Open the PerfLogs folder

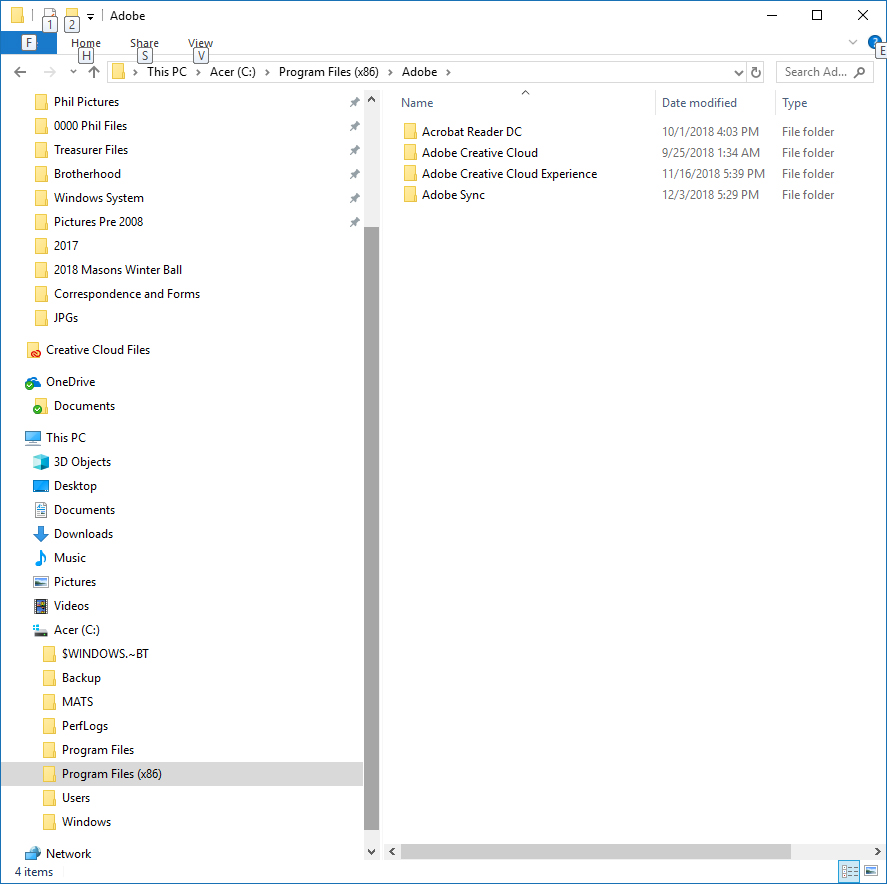pos(85,726)
